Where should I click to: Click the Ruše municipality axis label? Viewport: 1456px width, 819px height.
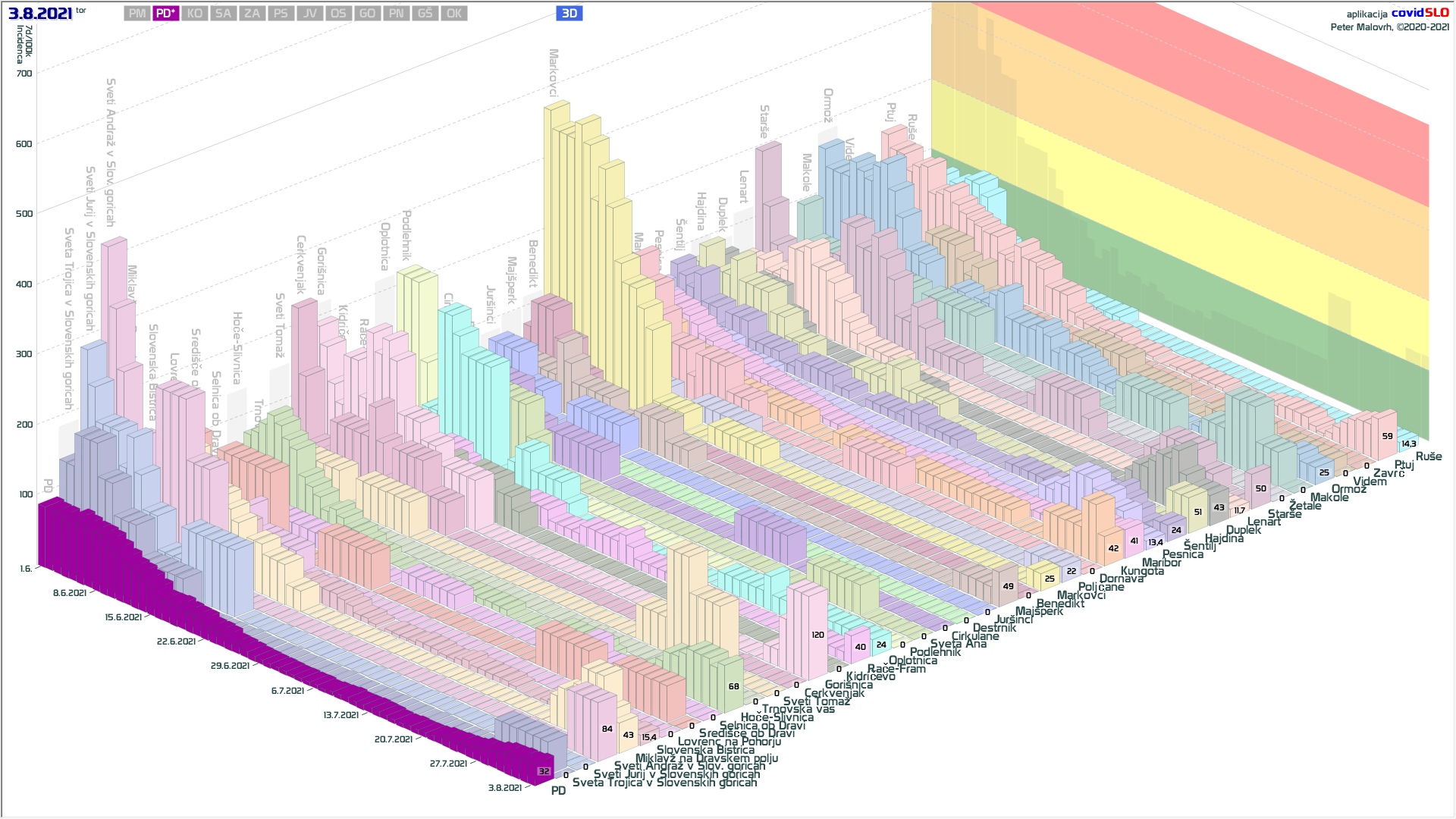1429,456
